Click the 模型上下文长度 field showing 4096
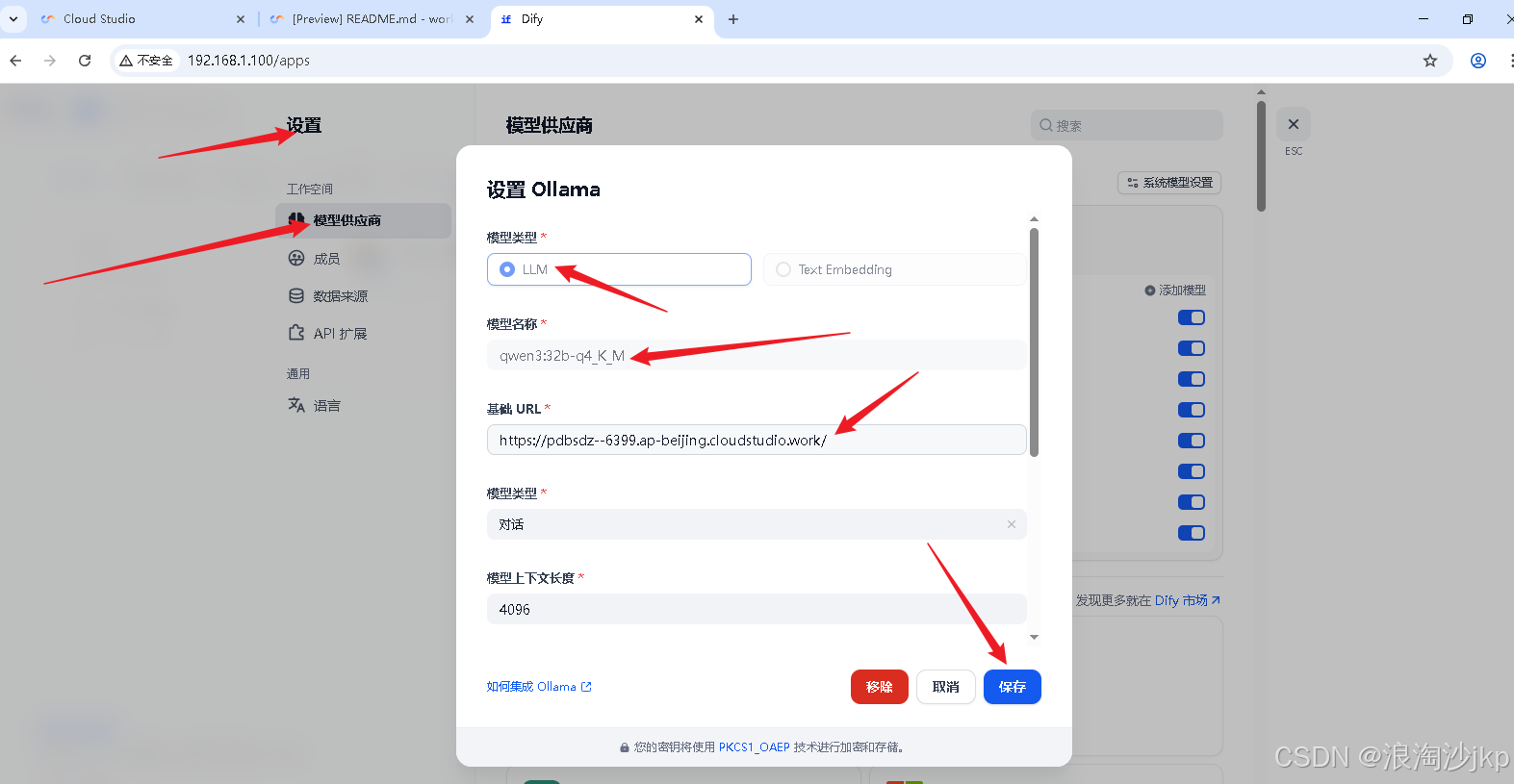The width and height of the screenshot is (1514, 784). click(757, 609)
